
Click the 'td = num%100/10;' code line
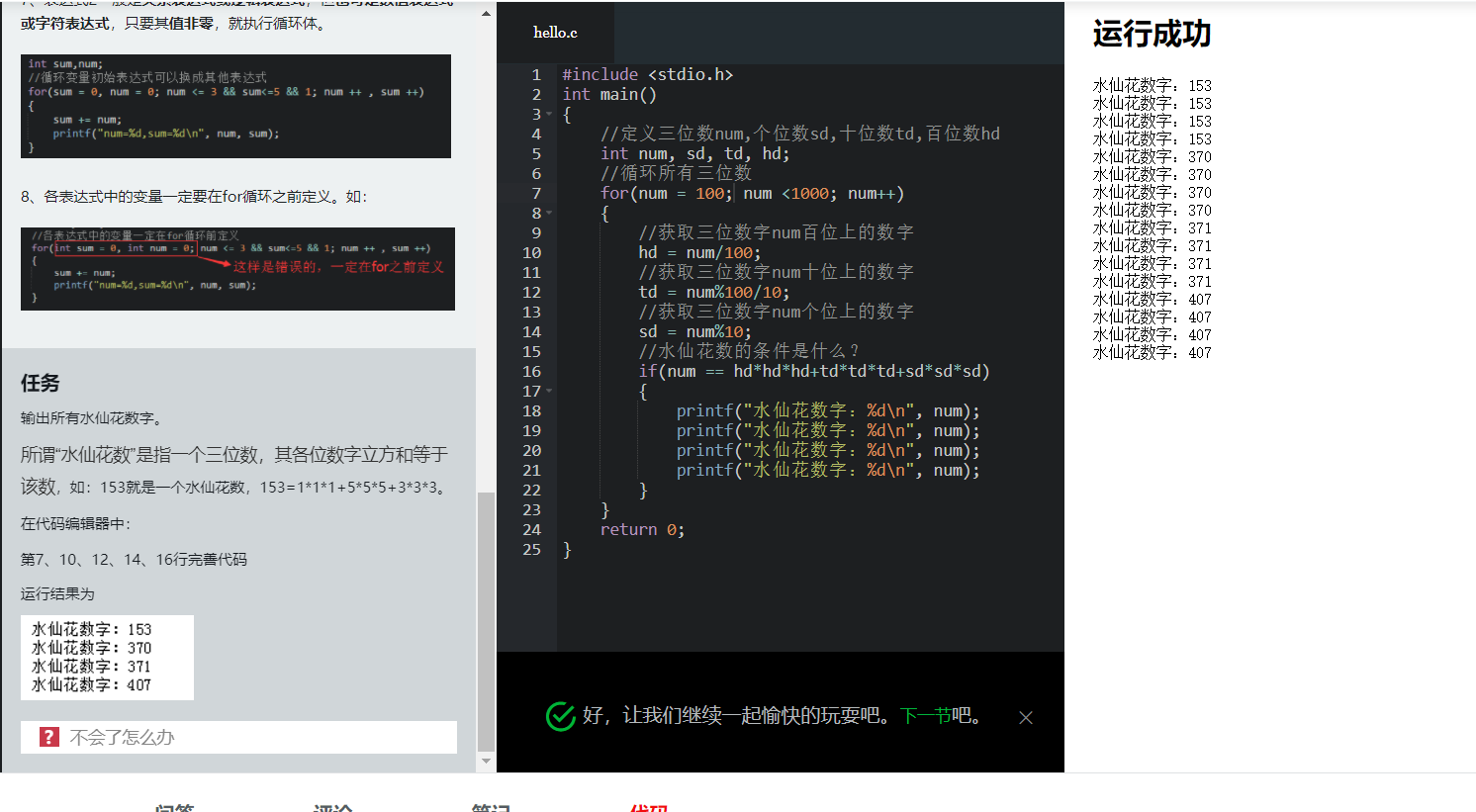click(713, 292)
